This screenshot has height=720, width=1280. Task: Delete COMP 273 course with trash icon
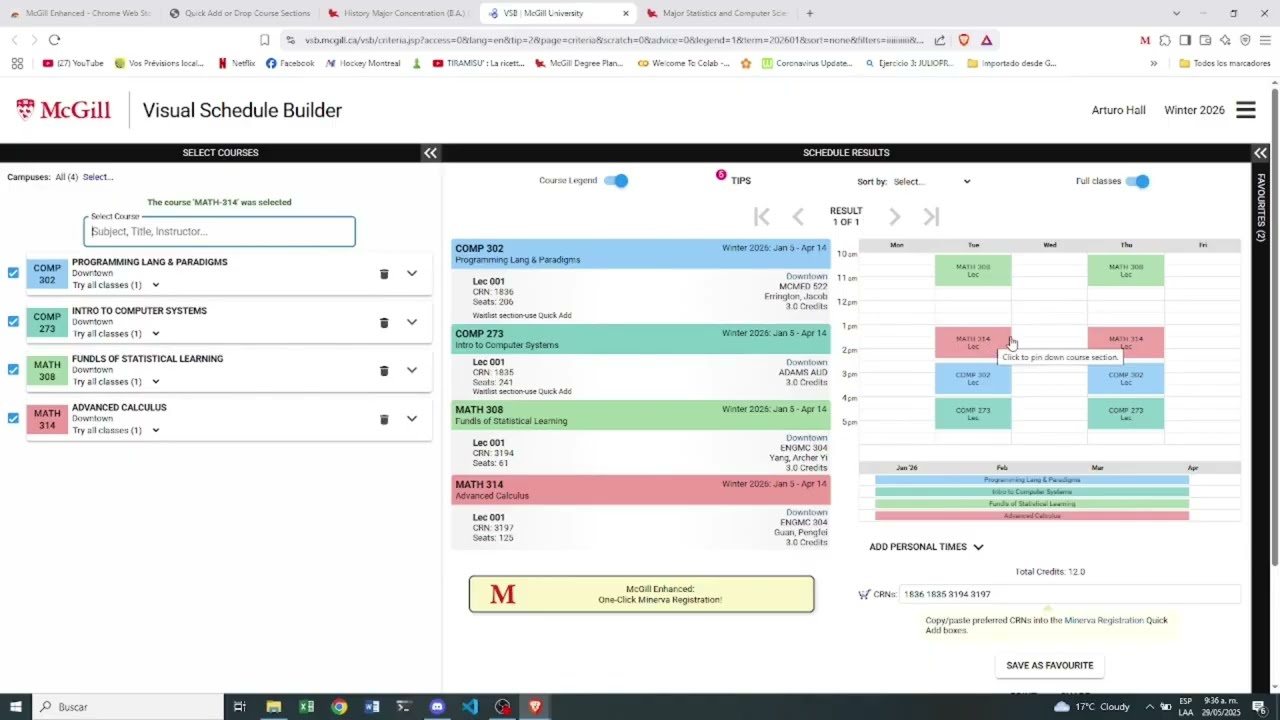pos(384,322)
